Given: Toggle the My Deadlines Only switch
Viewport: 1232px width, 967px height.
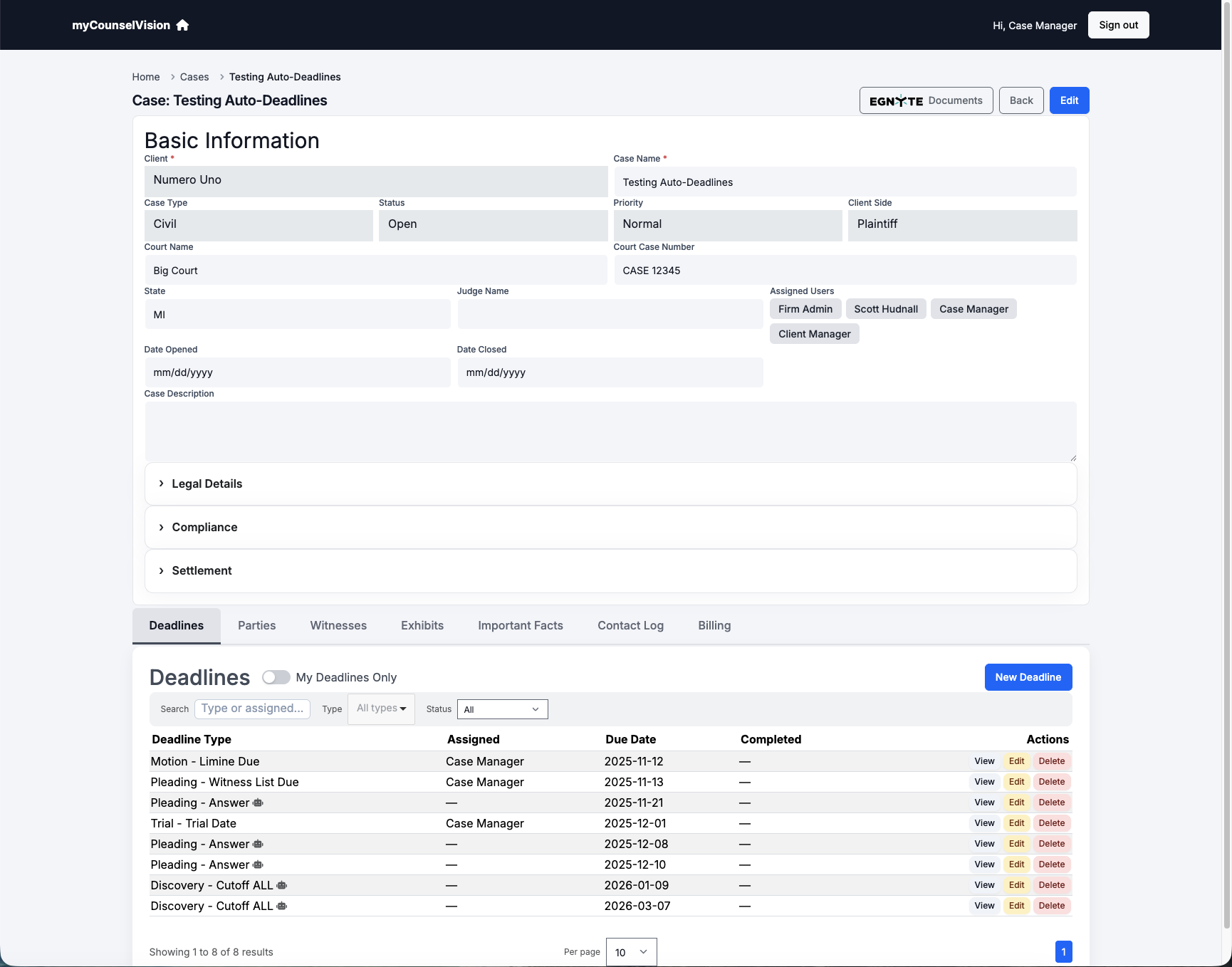Looking at the screenshot, I should click(276, 677).
